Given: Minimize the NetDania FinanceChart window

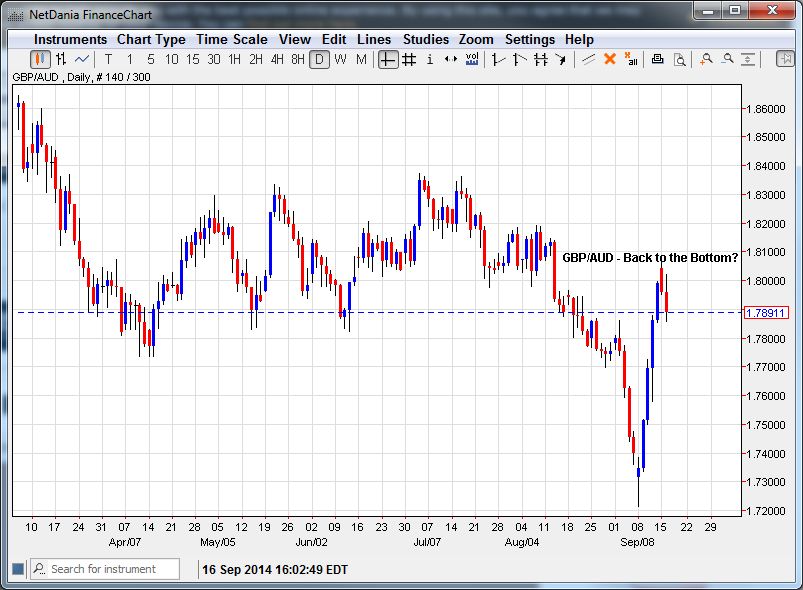Looking at the screenshot, I should coord(708,11).
